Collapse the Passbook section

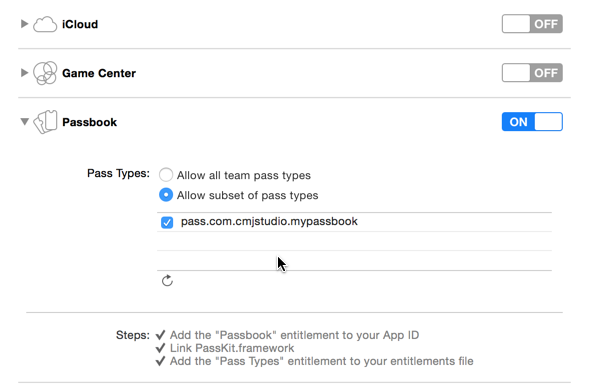coord(25,122)
